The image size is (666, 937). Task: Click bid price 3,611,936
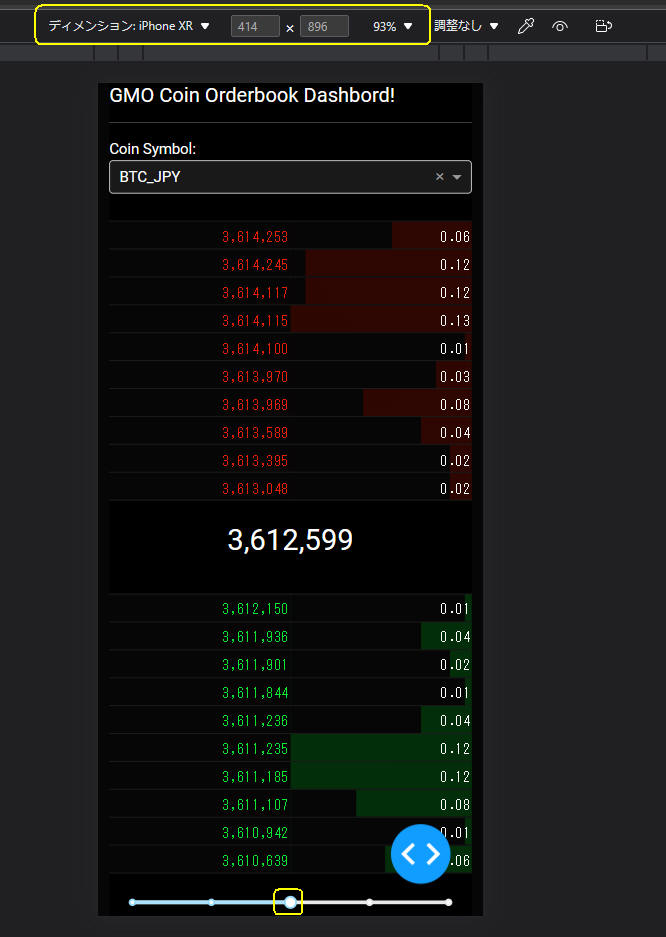click(x=255, y=637)
